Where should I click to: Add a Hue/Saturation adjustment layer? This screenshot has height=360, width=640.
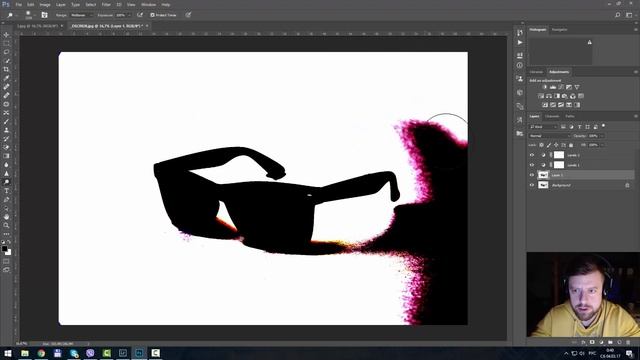(541, 96)
